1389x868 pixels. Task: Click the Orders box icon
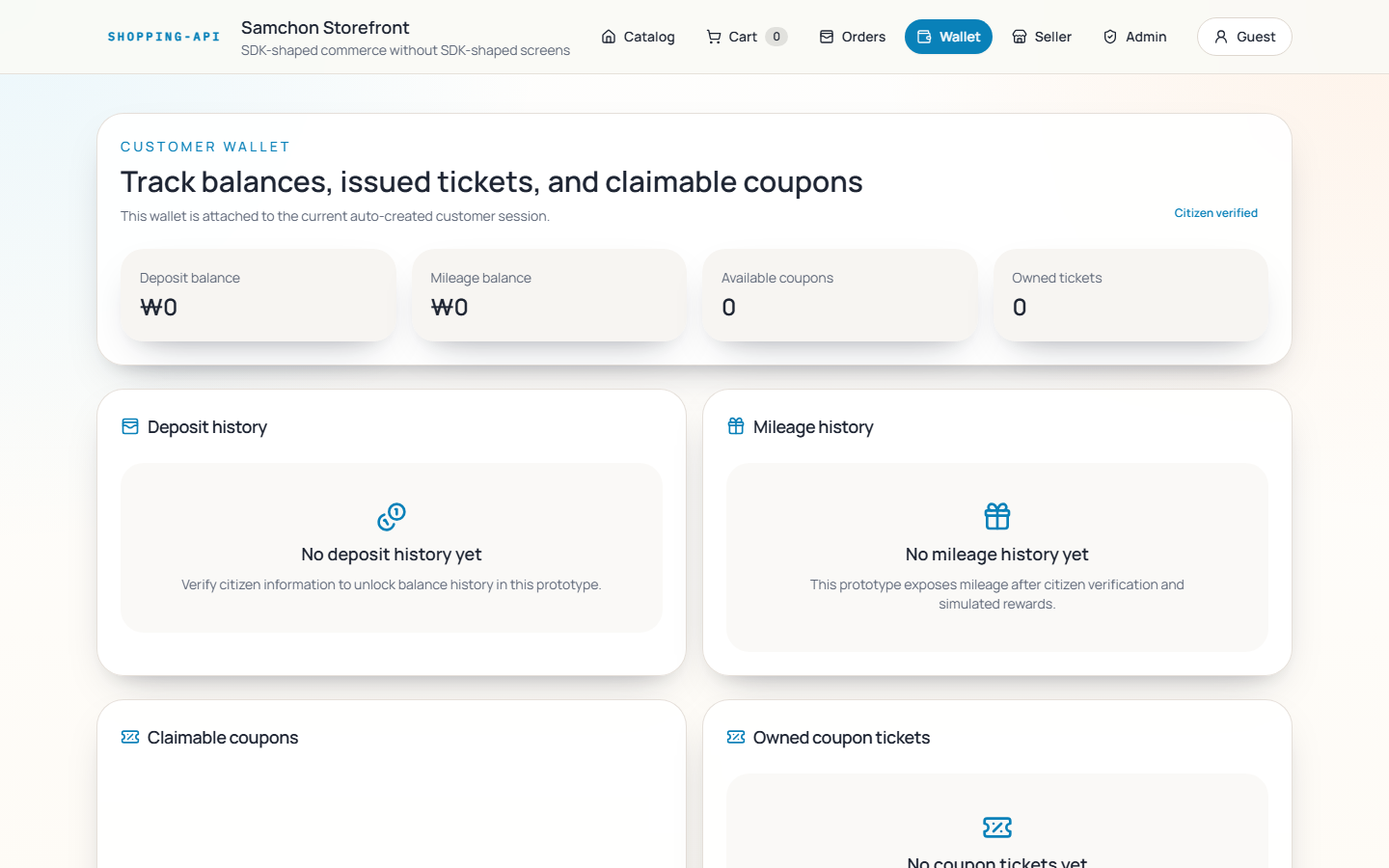(827, 37)
